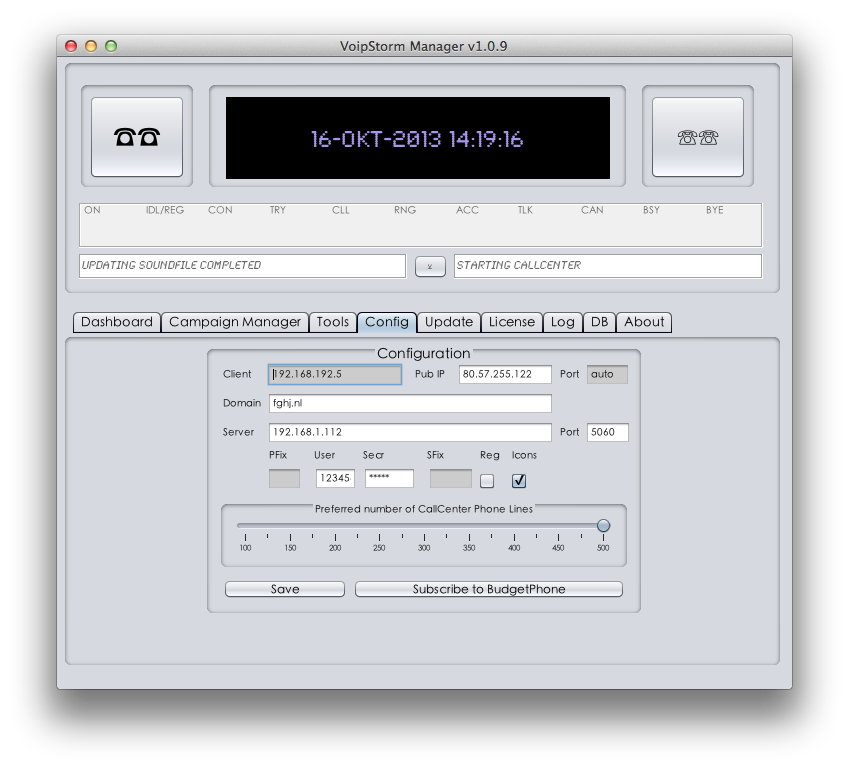Click the Domain input field
849x768 pixels.
410,403
